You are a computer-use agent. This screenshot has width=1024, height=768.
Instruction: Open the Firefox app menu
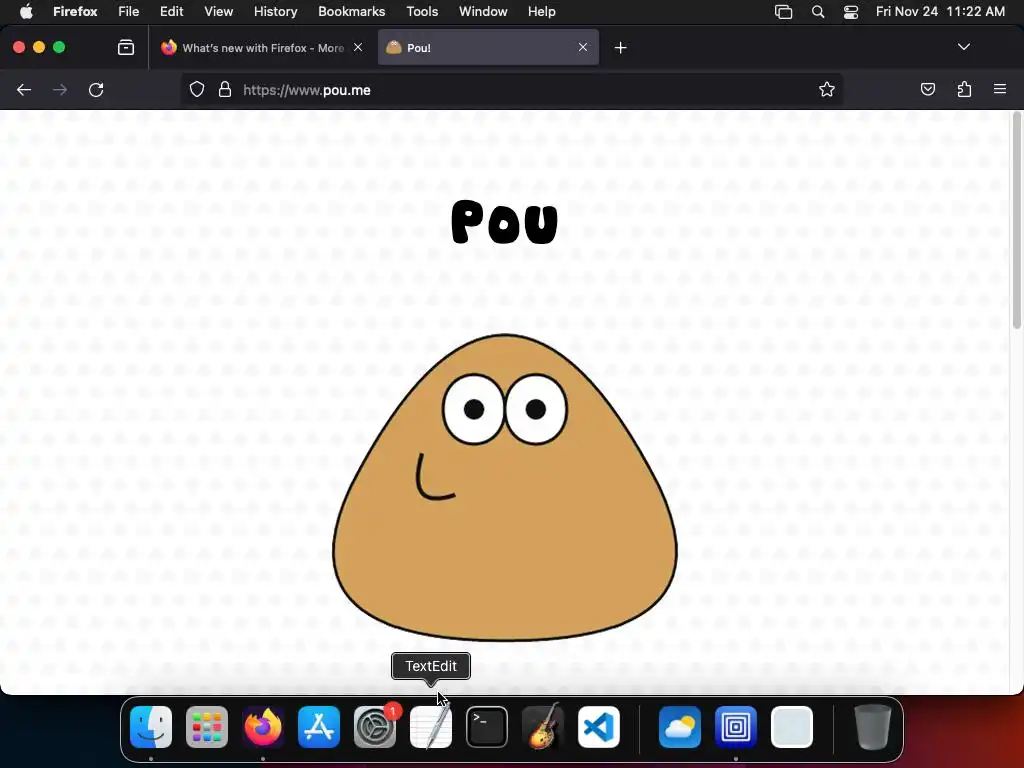[75, 11]
